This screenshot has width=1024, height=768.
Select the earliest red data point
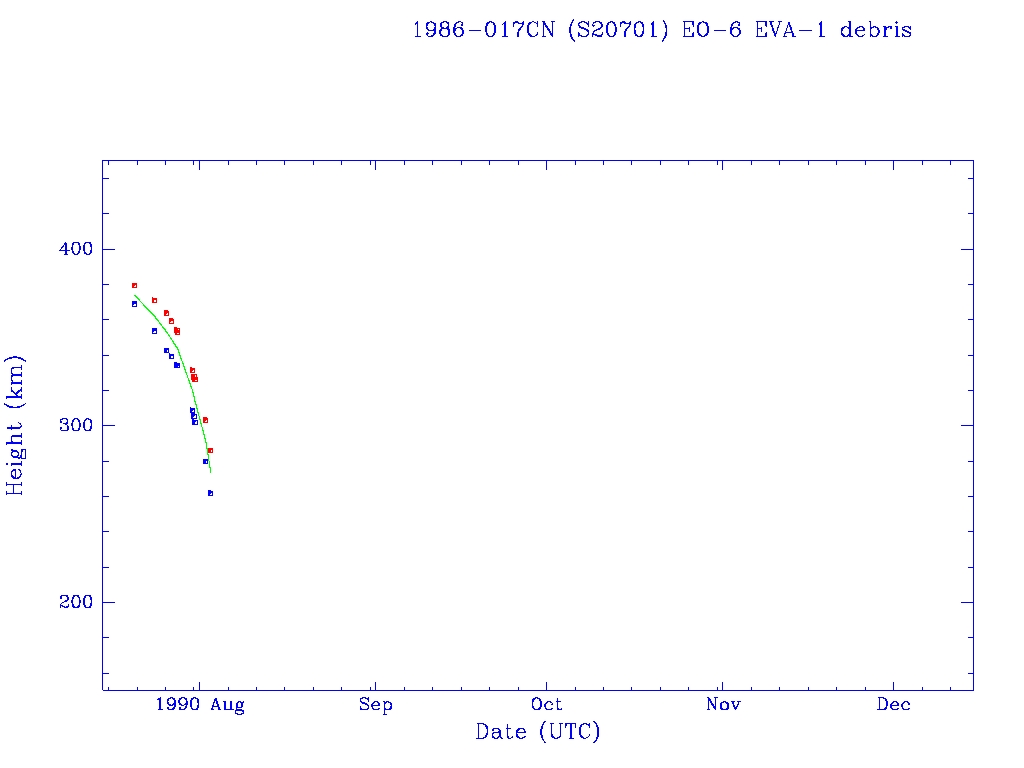(x=134, y=286)
